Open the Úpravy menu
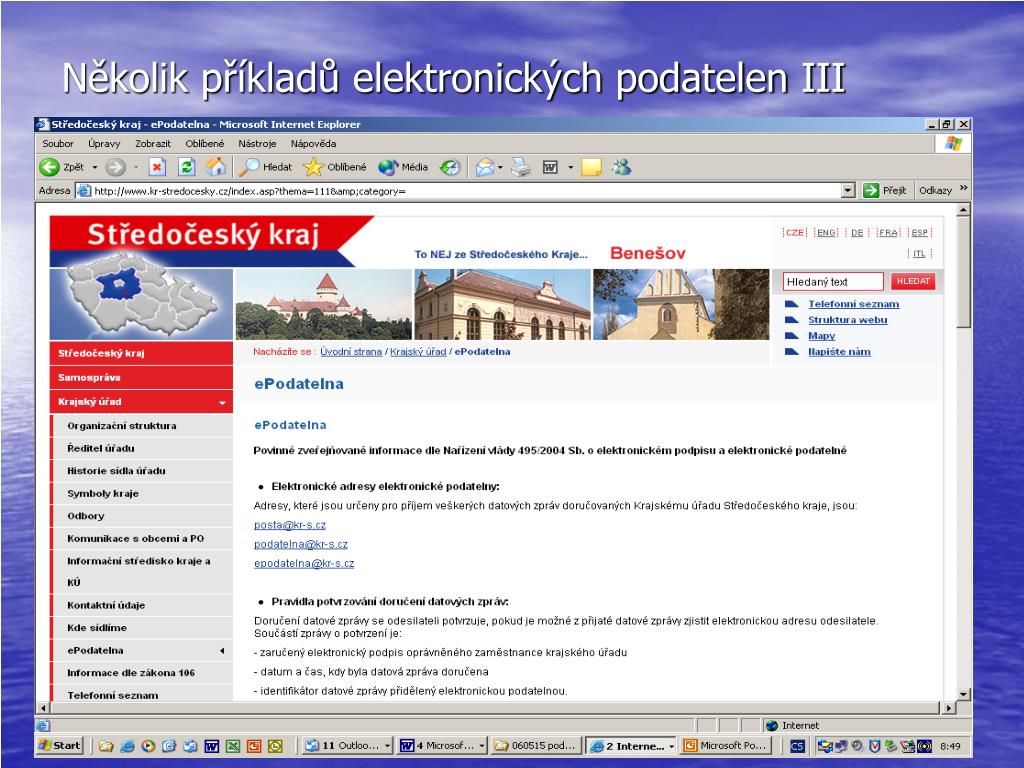1024x768 pixels. pos(104,144)
